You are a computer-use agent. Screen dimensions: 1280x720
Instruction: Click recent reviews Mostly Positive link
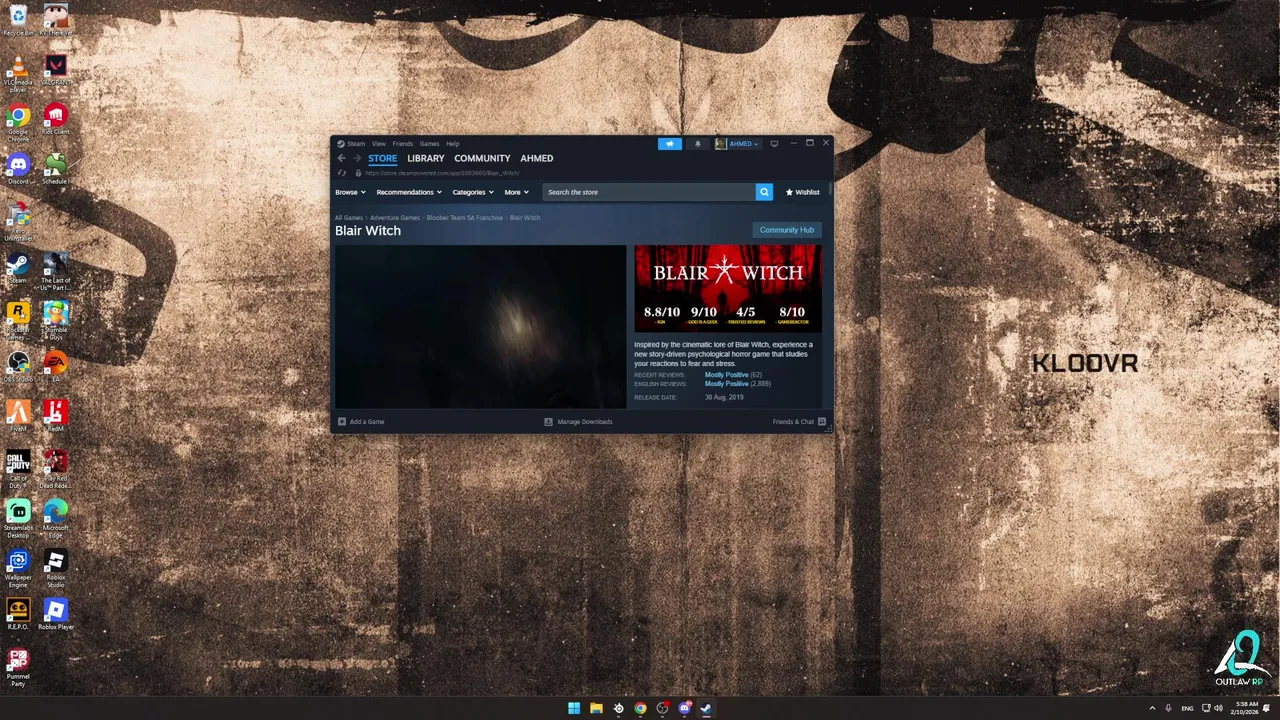click(726, 375)
